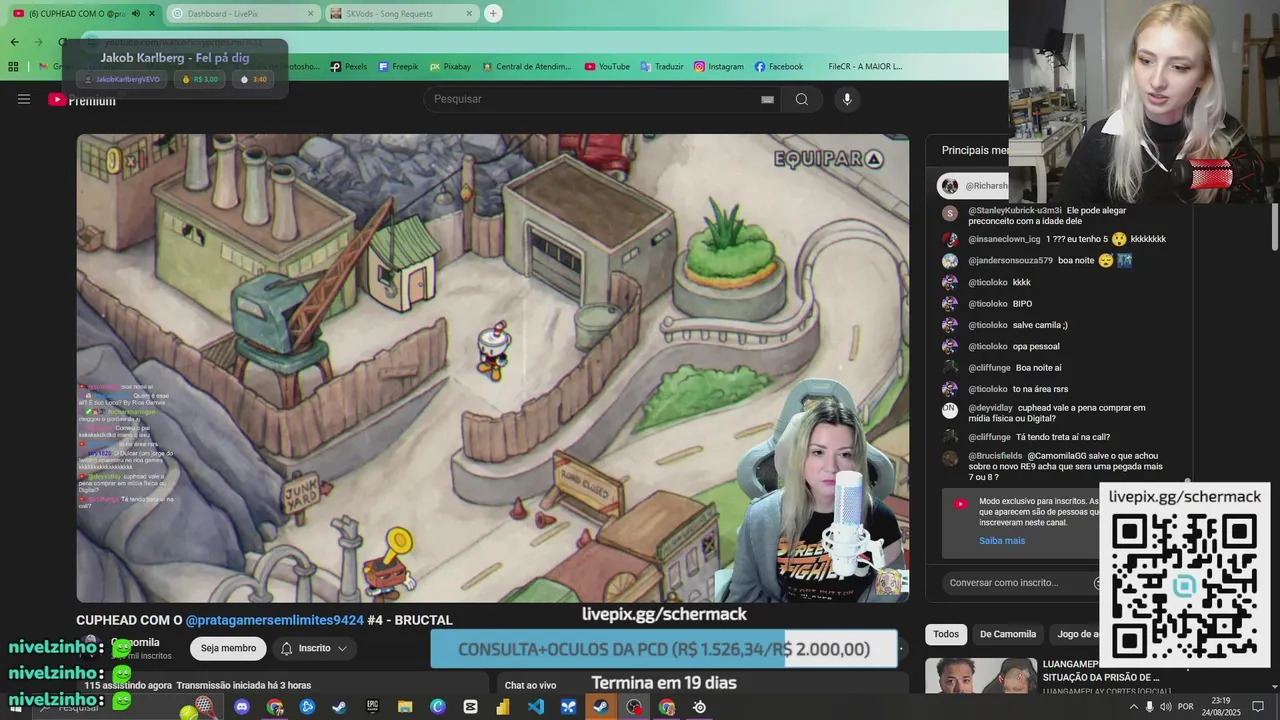Show hidden system tray icons
This screenshot has height=720, width=1280.
1133,707
